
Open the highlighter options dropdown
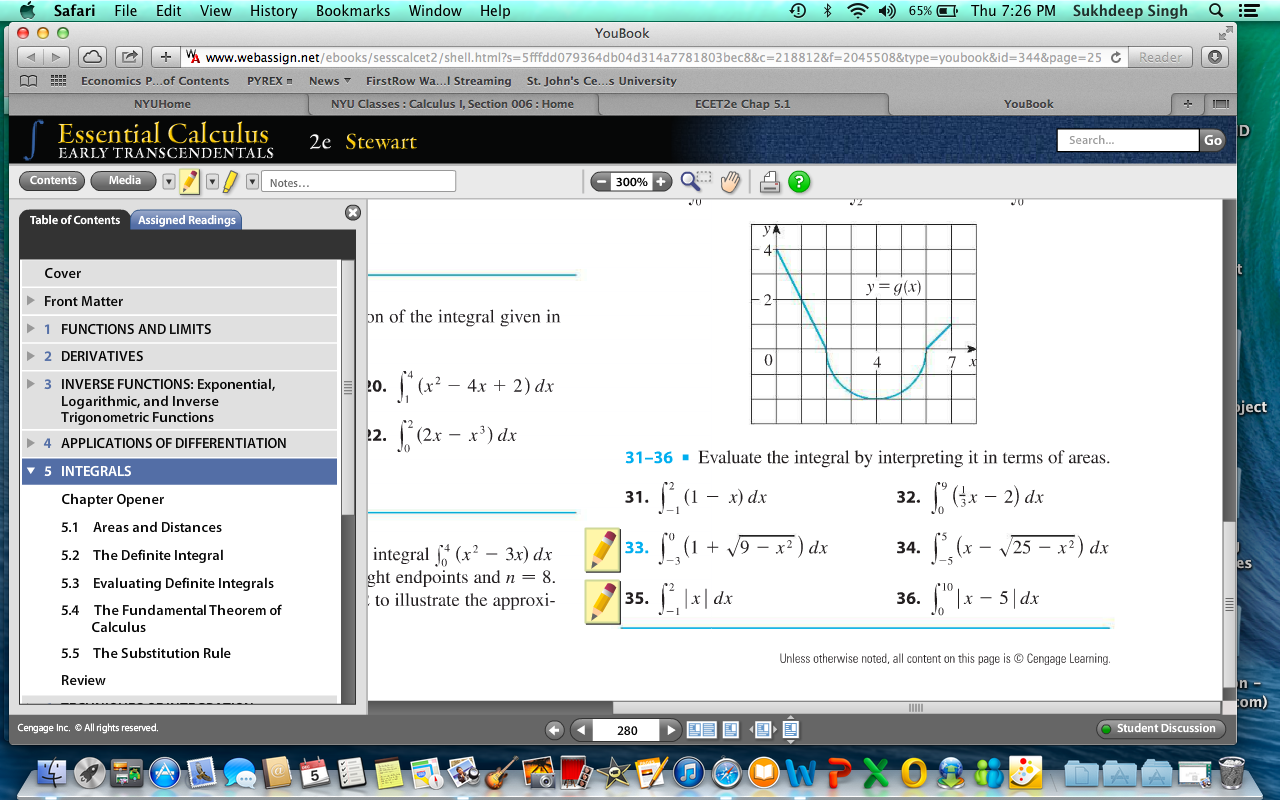tap(212, 182)
